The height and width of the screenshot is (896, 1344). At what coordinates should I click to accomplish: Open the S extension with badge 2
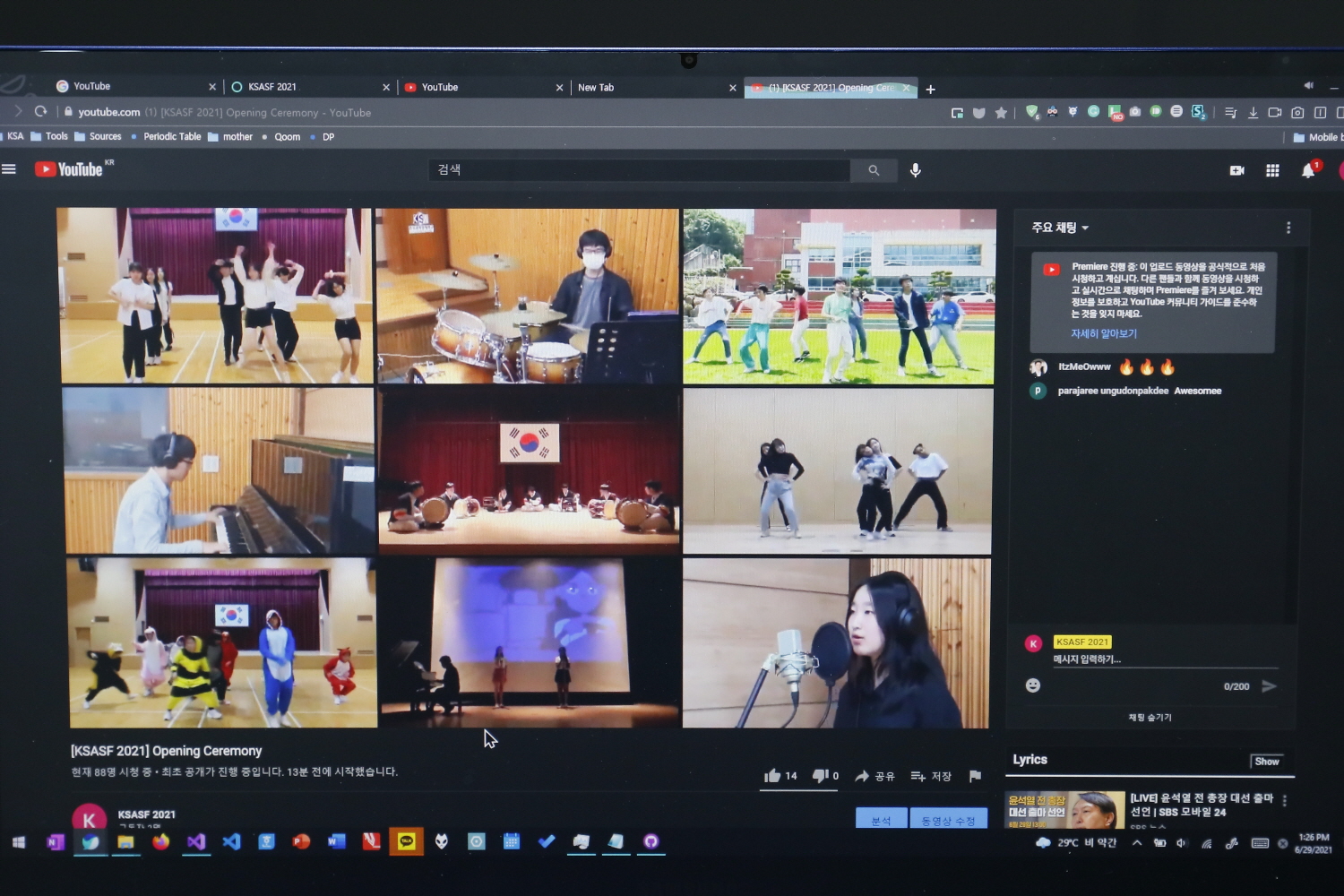click(x=1199, y=113)
